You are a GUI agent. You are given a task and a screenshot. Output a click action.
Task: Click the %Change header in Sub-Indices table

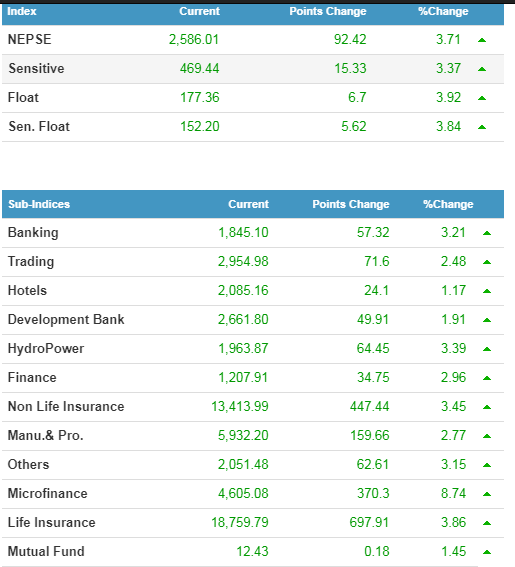point(448,204)
